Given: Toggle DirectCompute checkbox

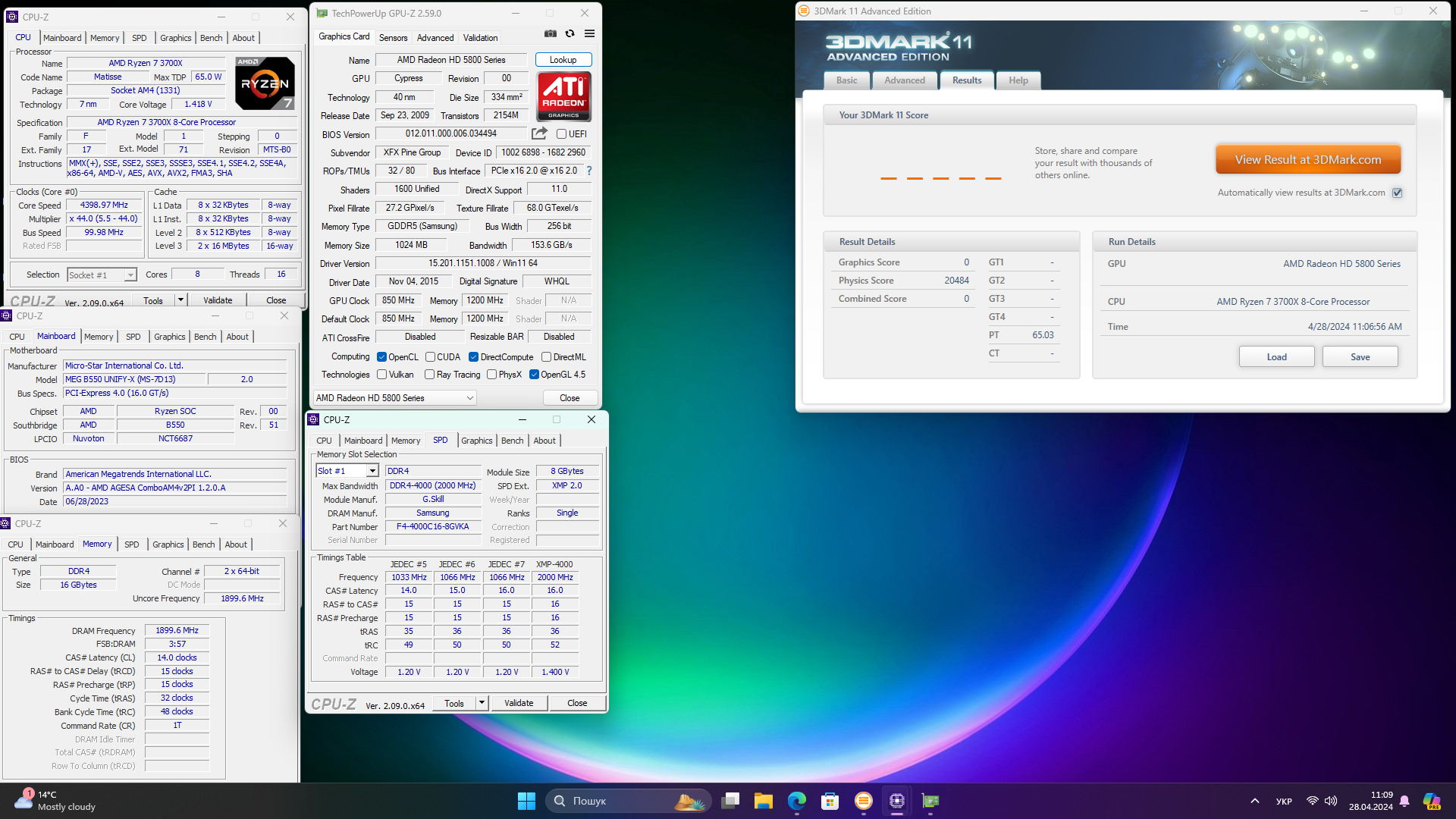Looking at the screenshot, I should pos(473,357).
